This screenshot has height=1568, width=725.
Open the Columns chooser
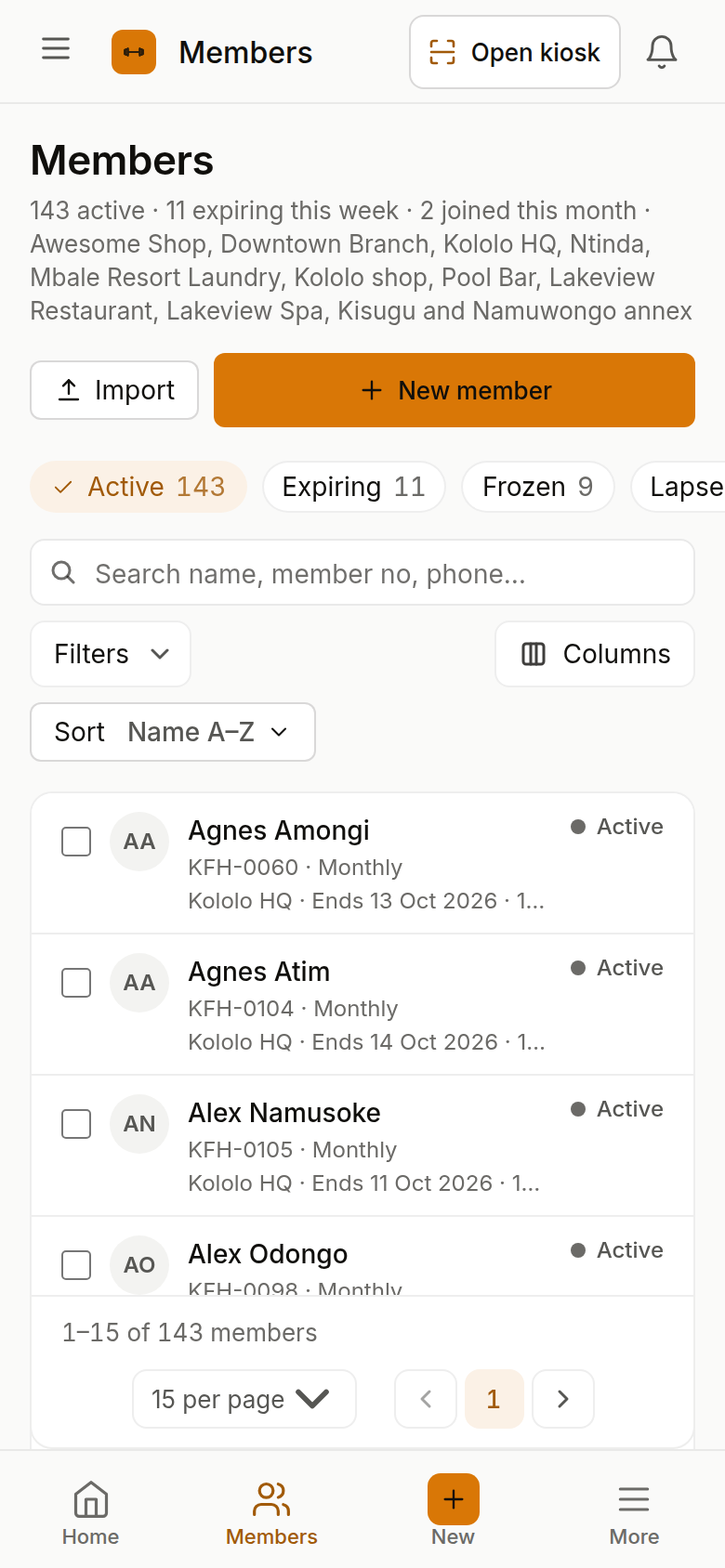595,654
